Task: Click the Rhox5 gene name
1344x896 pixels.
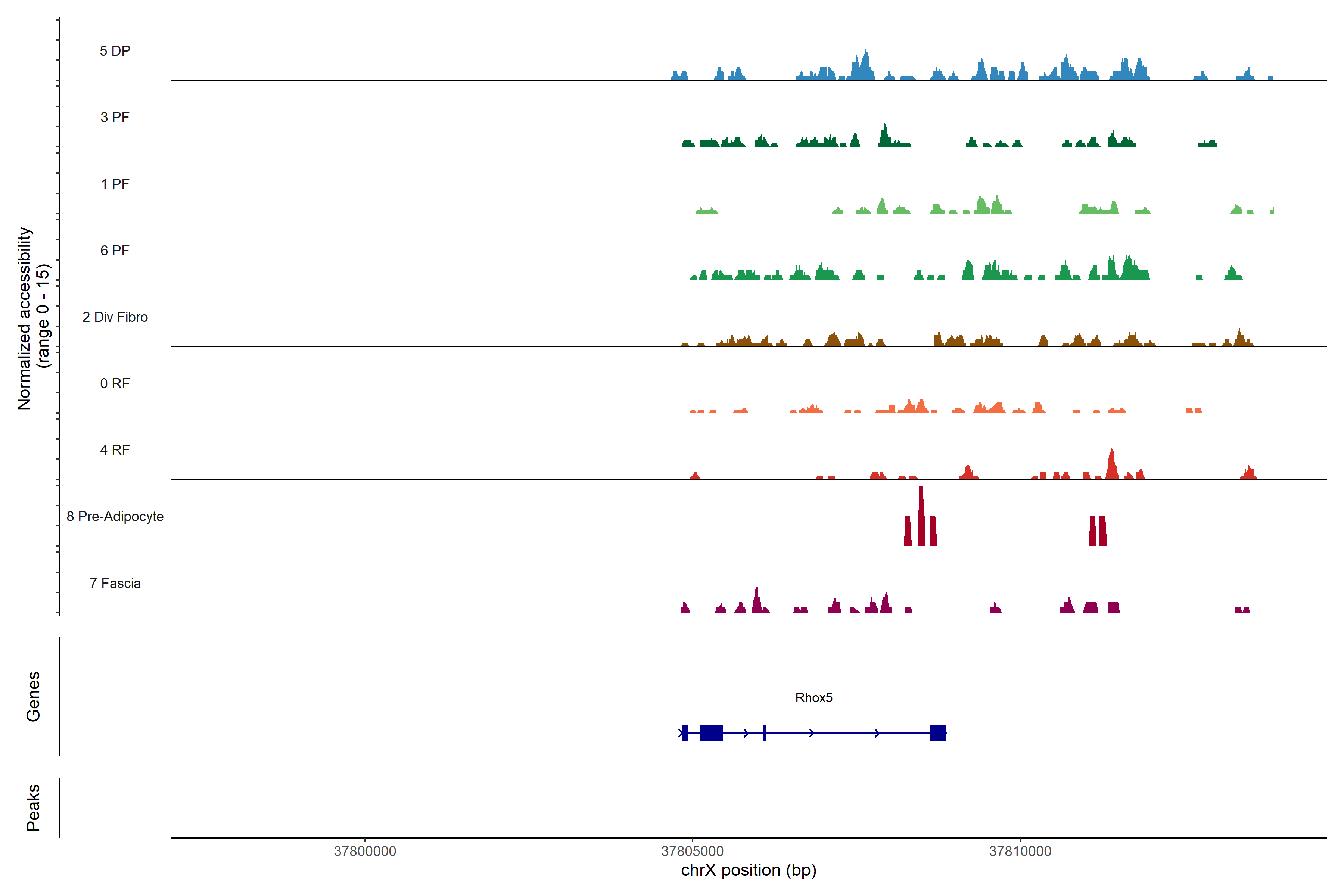Action: [814, 698]
